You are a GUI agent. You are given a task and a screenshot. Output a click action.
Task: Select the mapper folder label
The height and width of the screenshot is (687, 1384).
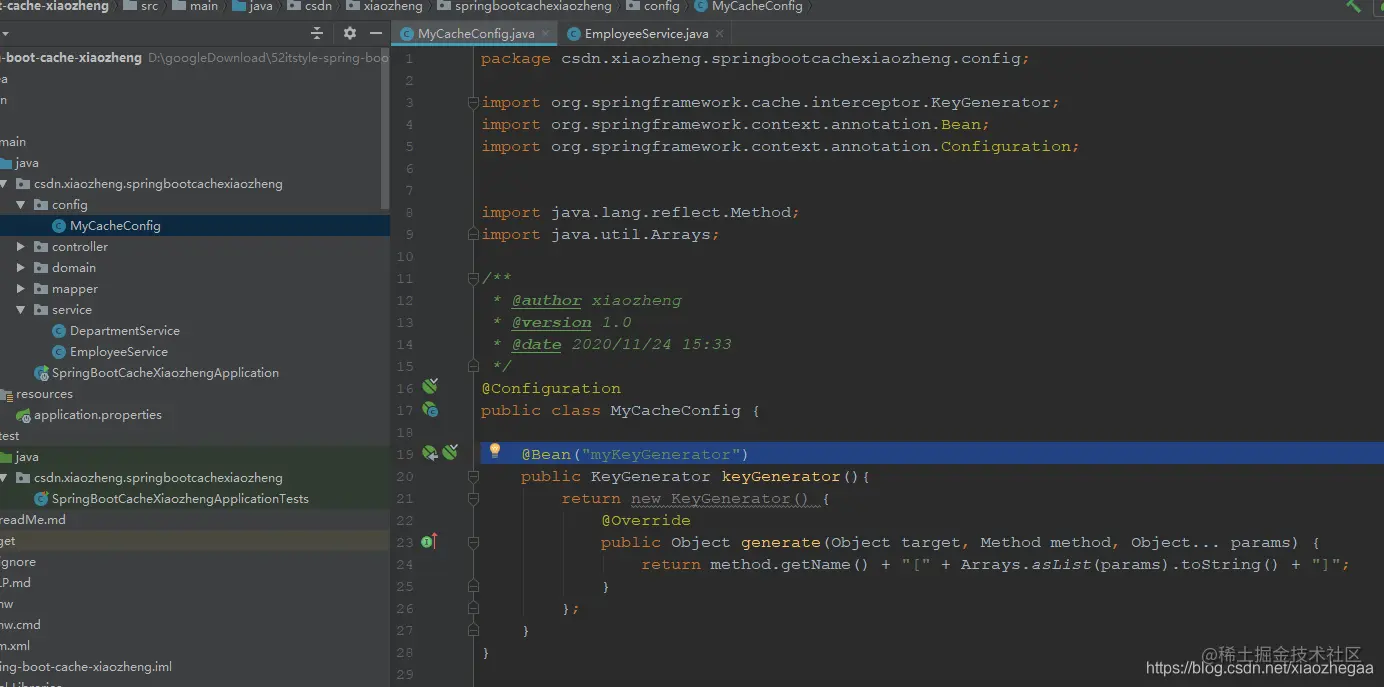75,288
